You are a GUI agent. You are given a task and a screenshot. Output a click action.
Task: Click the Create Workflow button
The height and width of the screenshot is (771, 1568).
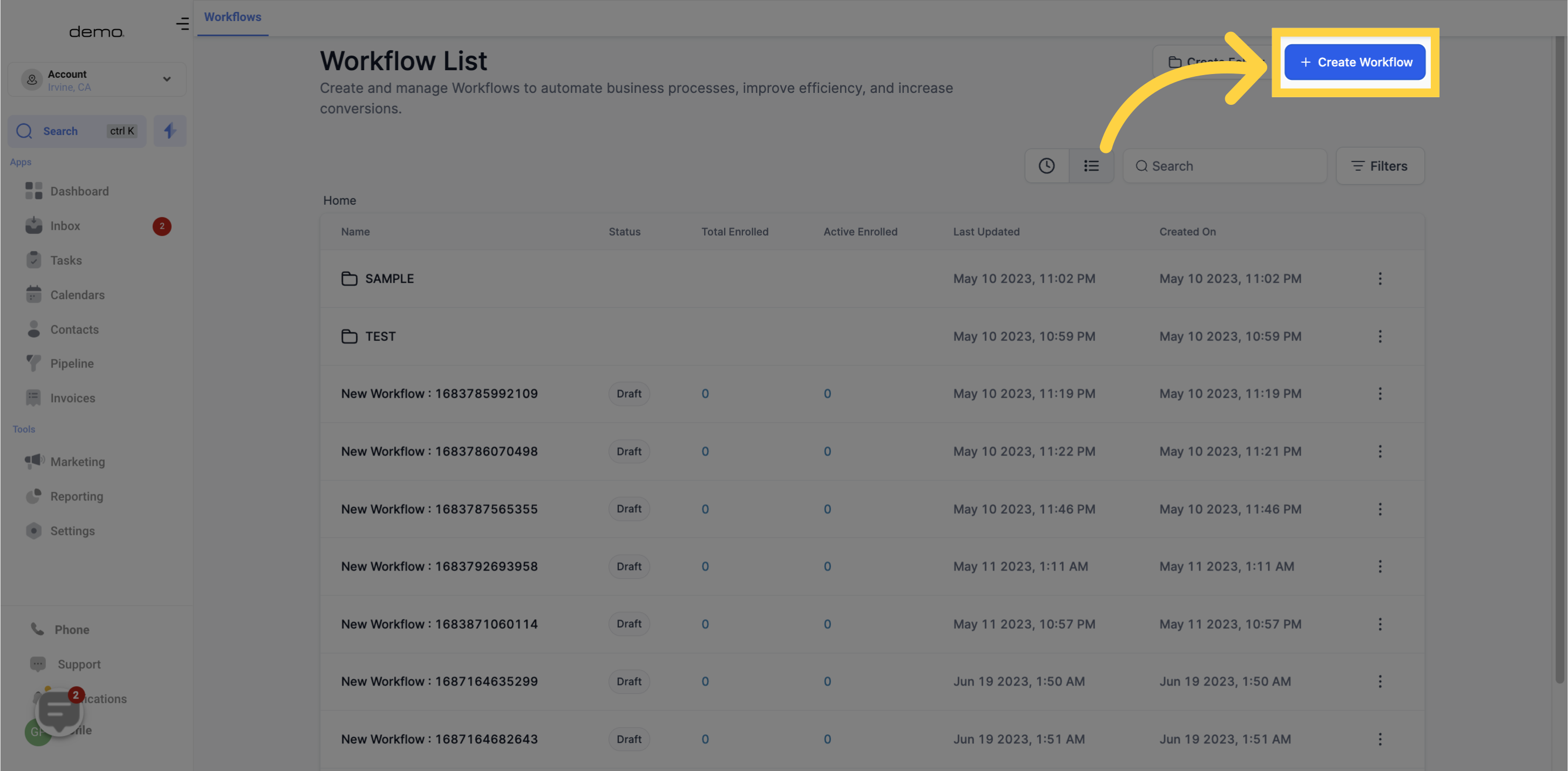click(x=1354, y=62)
